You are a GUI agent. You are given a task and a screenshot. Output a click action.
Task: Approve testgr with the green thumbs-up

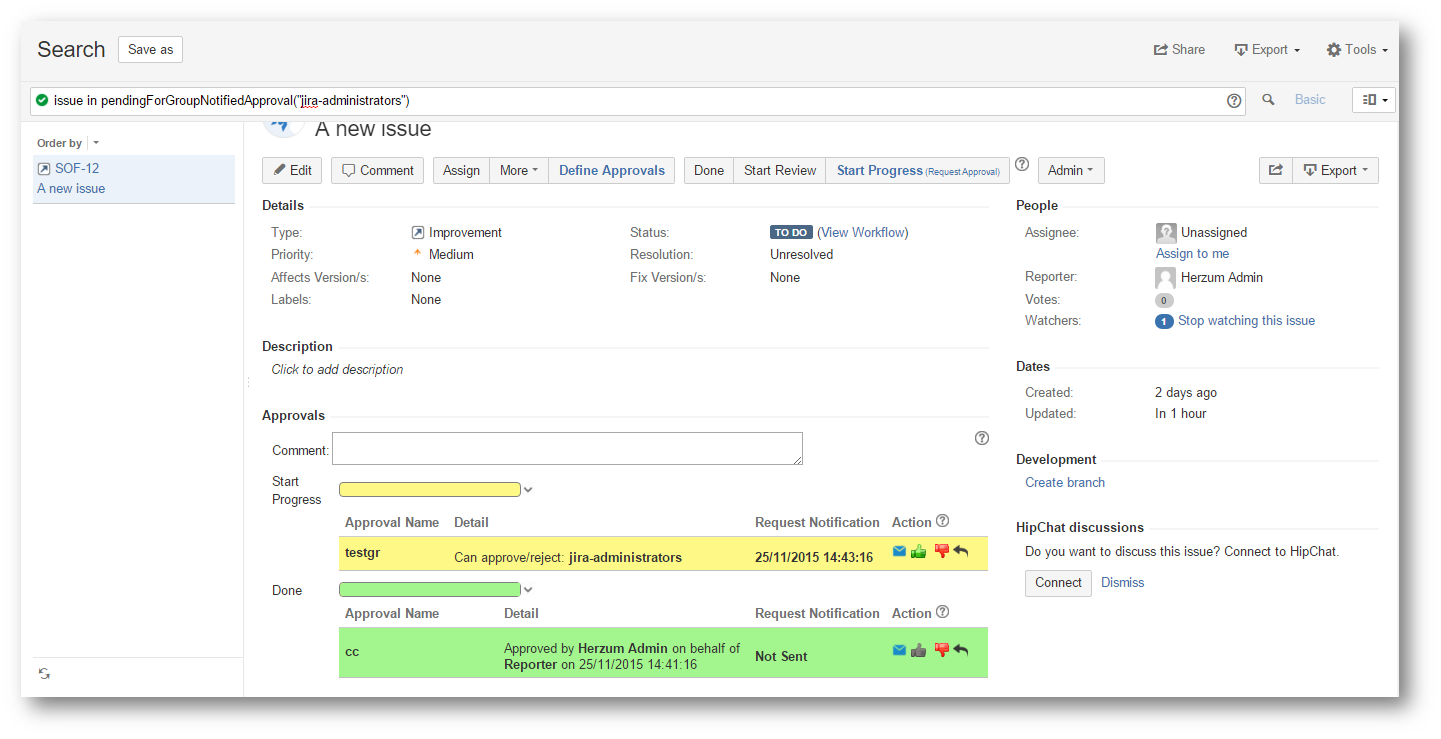[918, 551]
